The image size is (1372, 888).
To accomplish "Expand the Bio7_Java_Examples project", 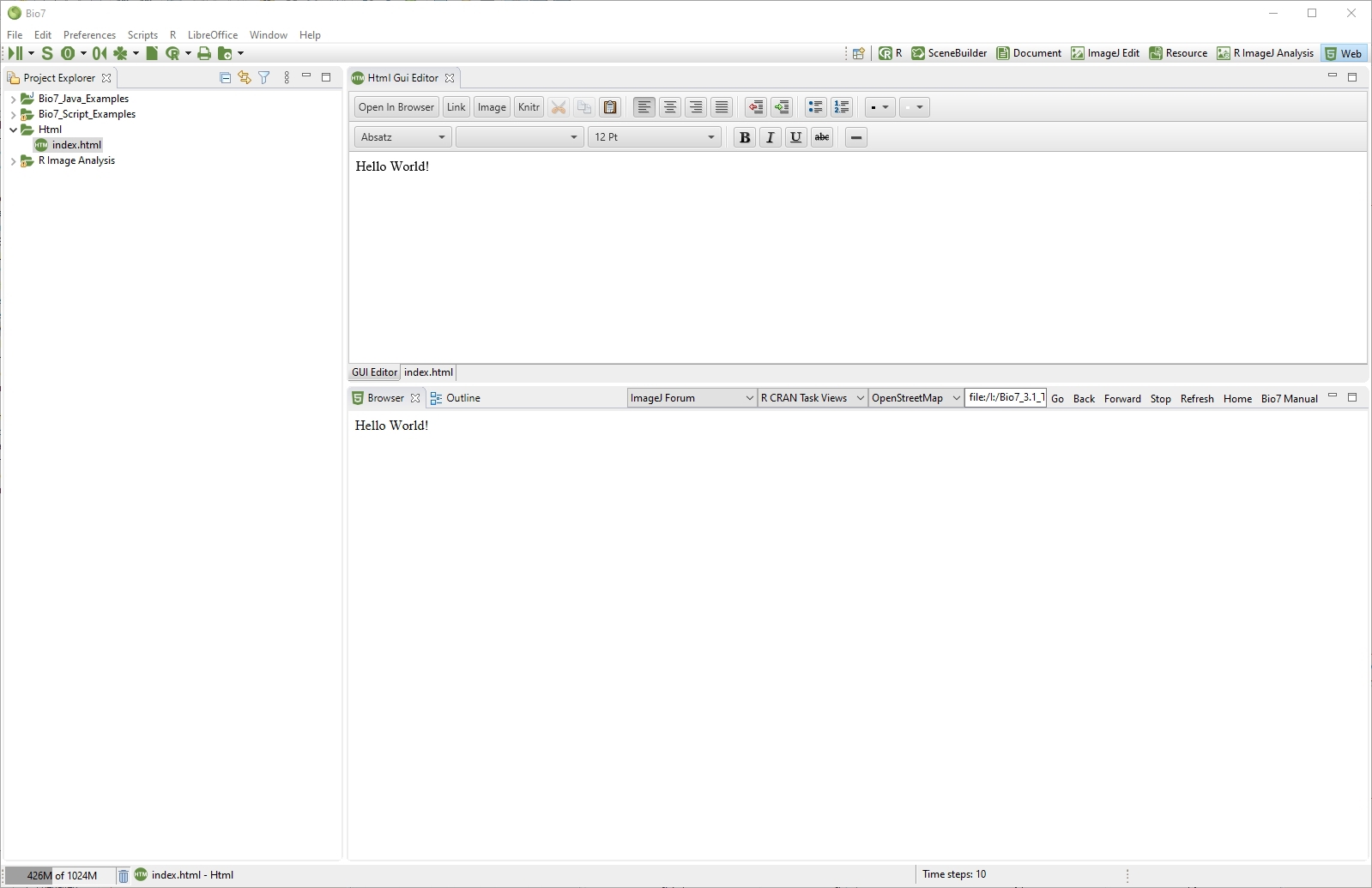I will point(13,100).
